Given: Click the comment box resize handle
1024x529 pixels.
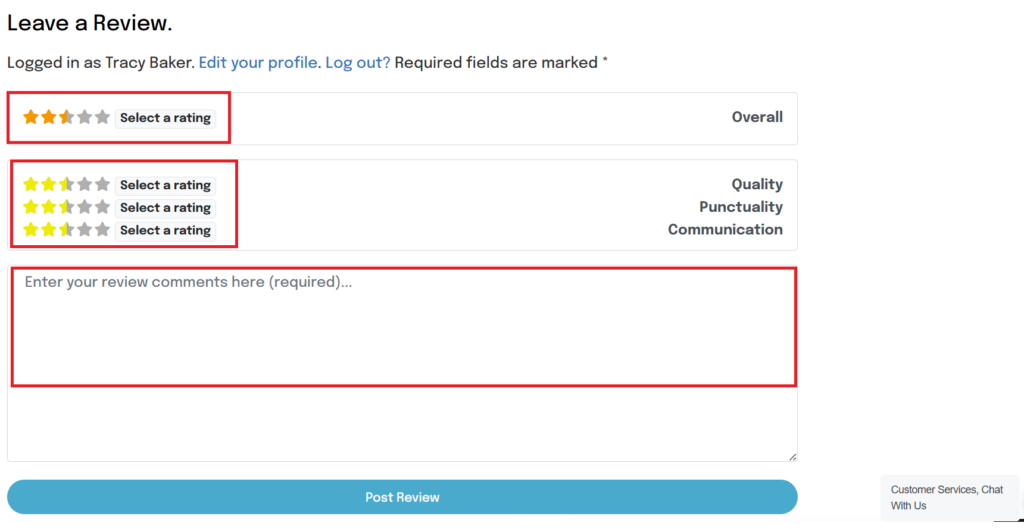Looking at the screenshot, I should pyautogui.click(x=792, y=456).
